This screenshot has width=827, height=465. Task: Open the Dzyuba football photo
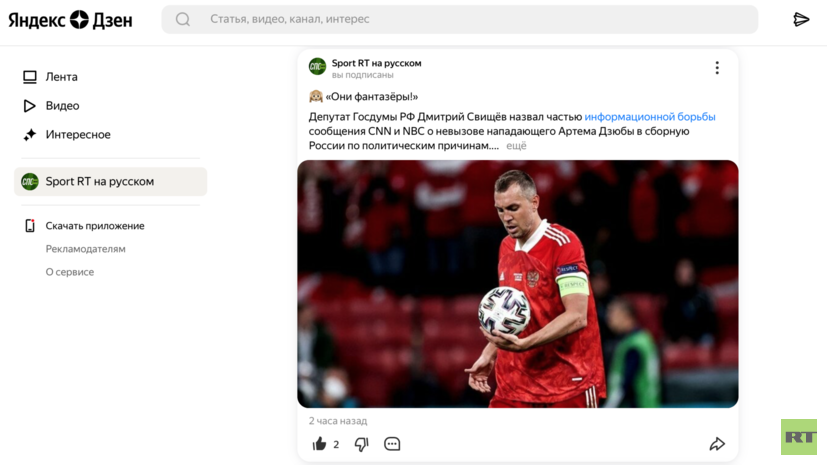point(517,284)
